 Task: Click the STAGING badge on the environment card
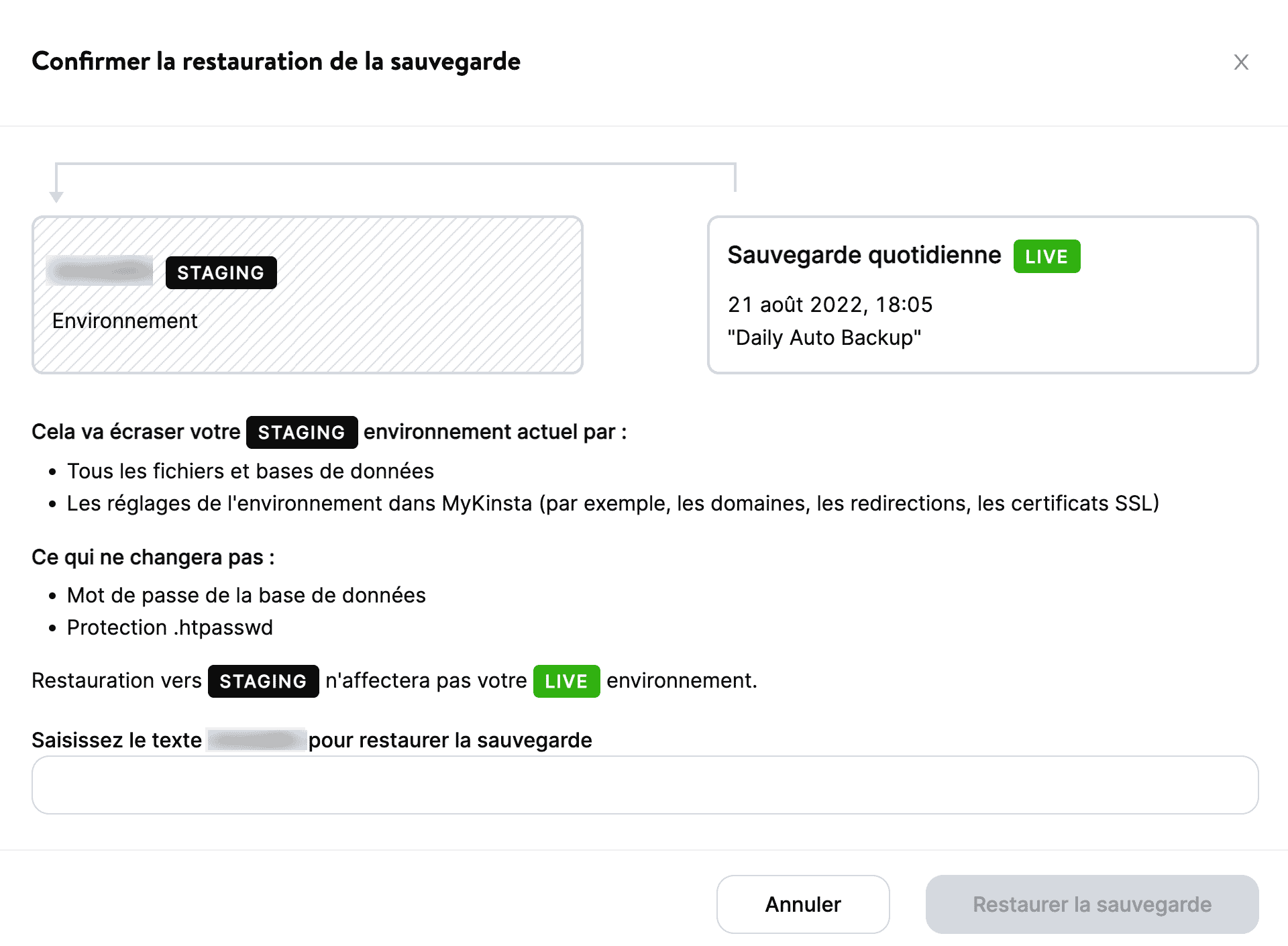(220, 272)
